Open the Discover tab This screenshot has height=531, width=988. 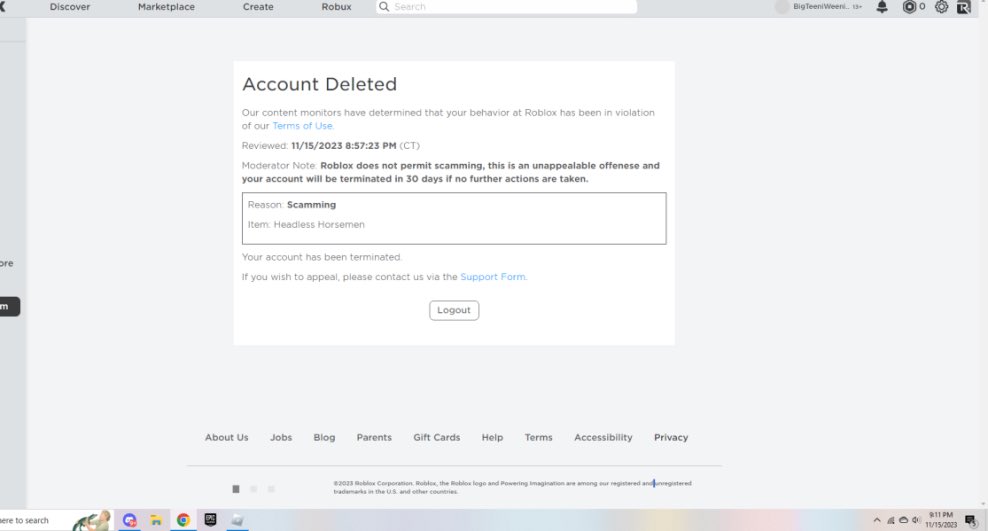(x=70, y=7)
